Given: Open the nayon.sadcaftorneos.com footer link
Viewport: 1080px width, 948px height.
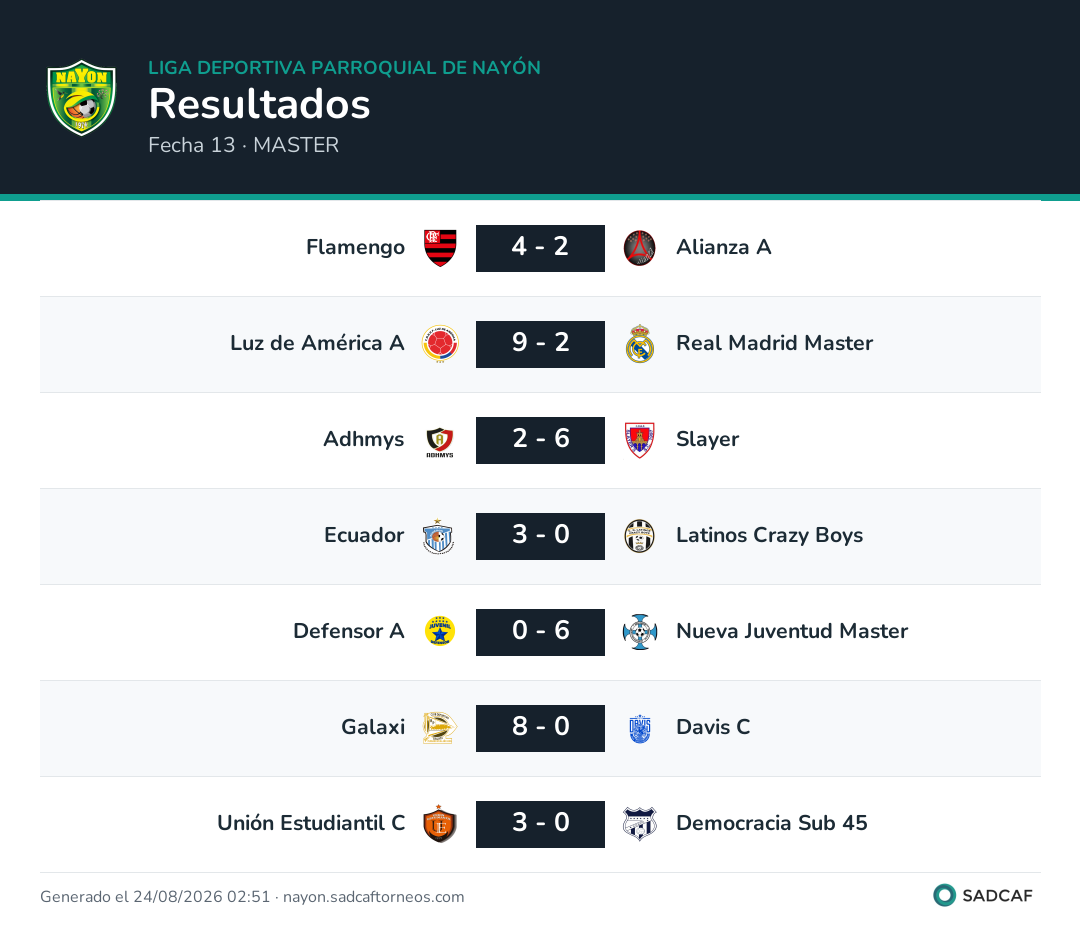Looking at the screenshot, I should pos(373,897).
